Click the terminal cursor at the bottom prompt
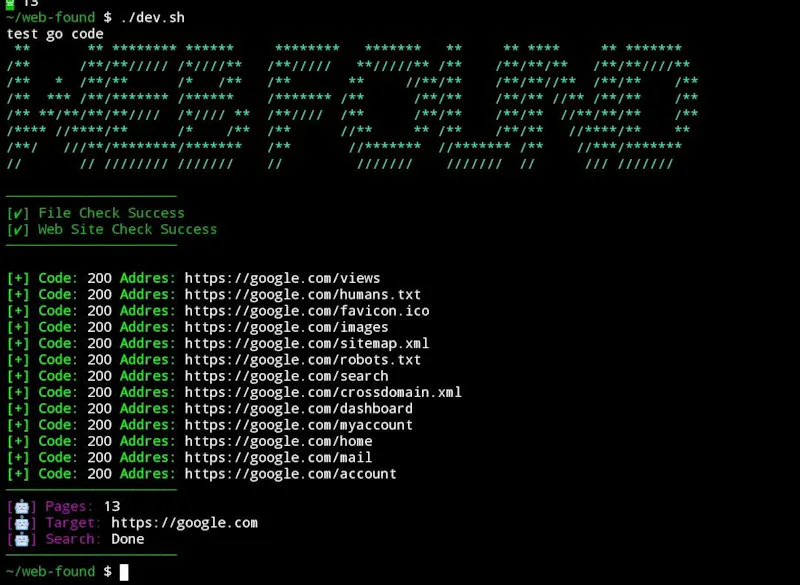 (124, 572)
